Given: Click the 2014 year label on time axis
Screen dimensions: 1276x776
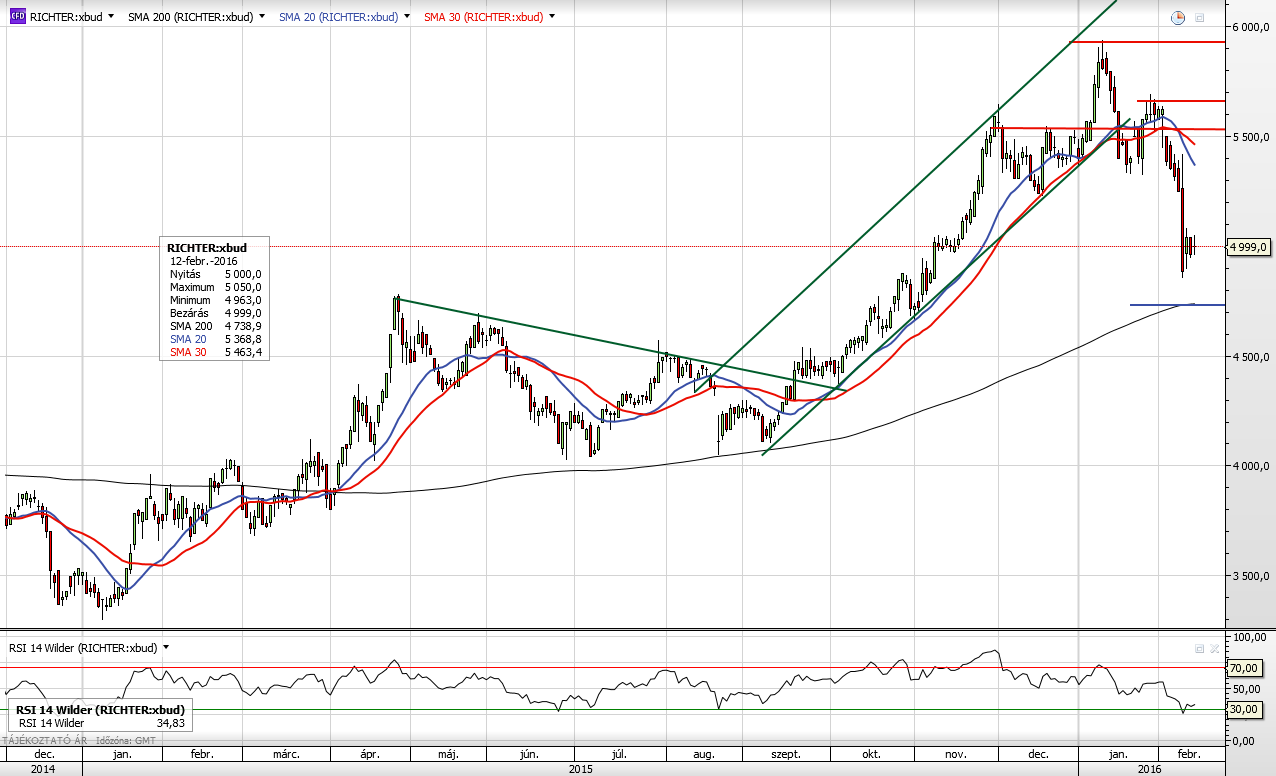Looking at the screenshot, I should coord(42,769).
